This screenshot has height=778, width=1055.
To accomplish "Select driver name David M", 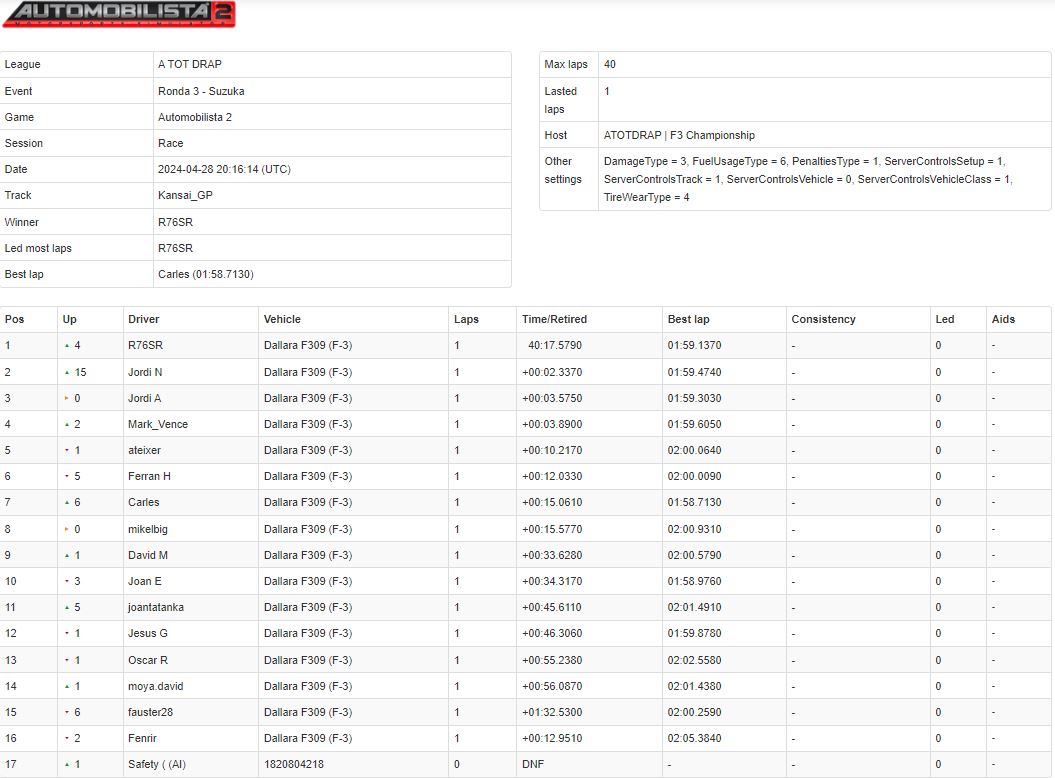I will pyautogui.click(x=148, y=555).
